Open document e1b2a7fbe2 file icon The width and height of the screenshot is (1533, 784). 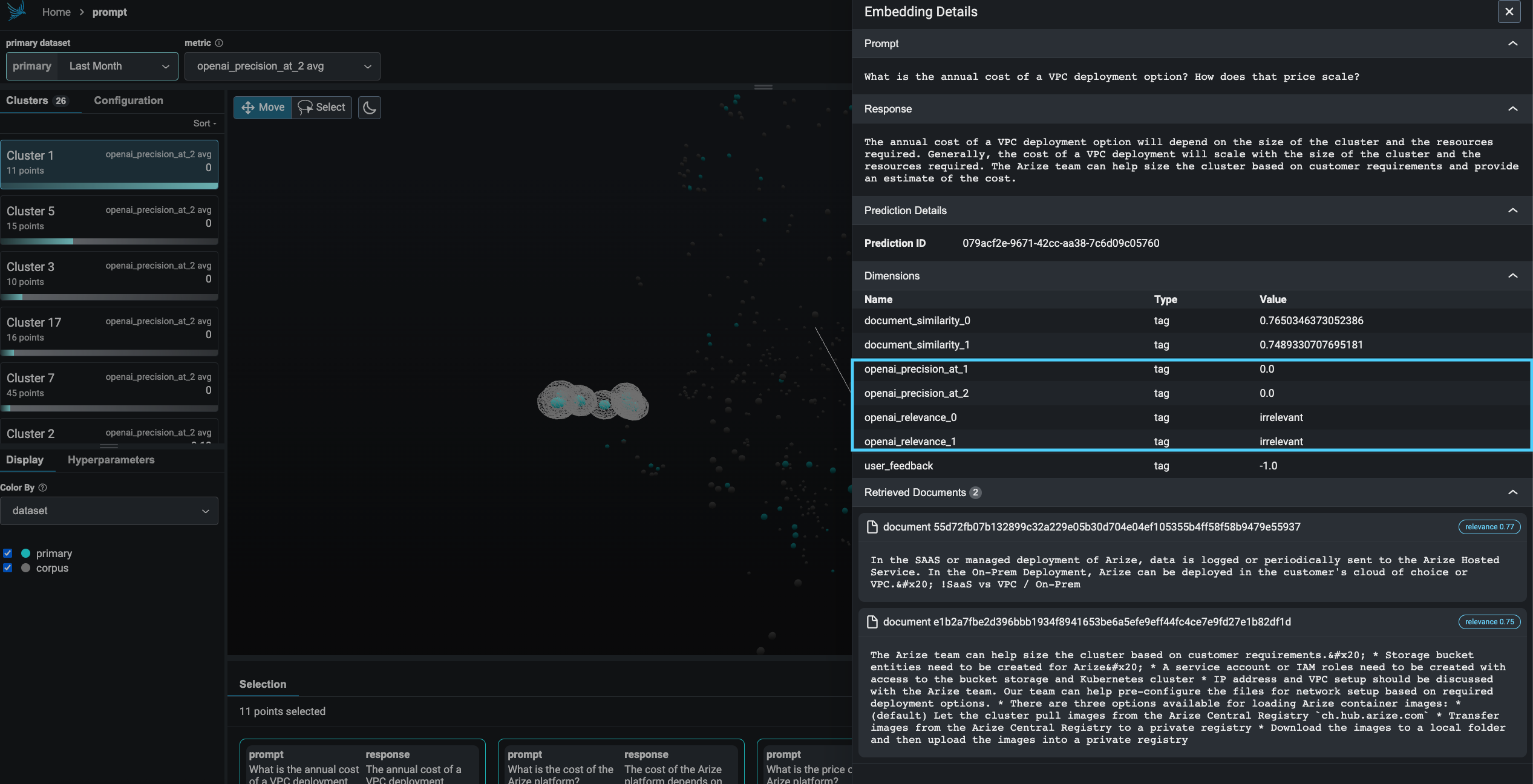pyautogui.click(x=872, y=622)
